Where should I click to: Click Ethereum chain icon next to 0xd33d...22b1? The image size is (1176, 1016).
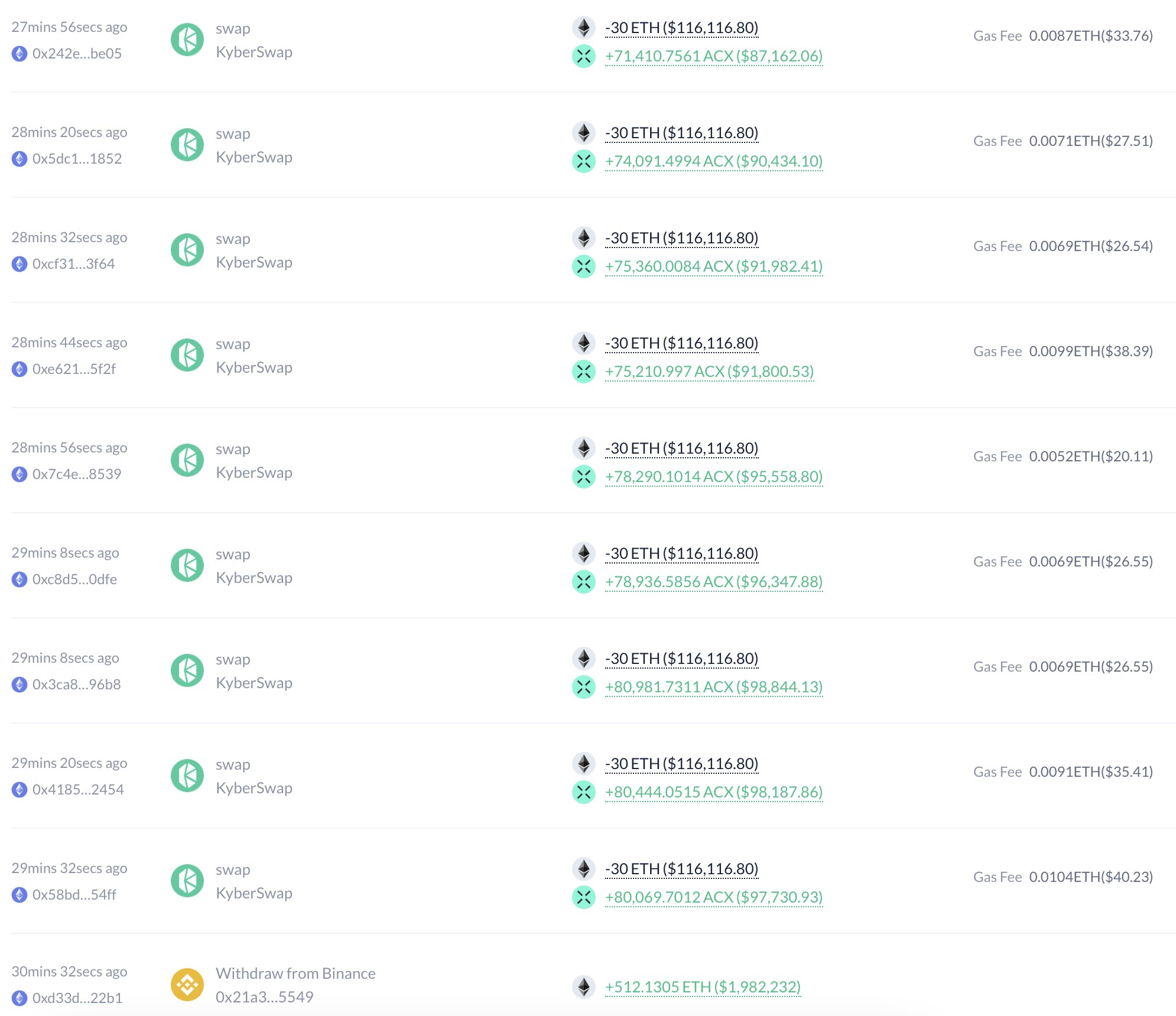(x=20, y=998)
